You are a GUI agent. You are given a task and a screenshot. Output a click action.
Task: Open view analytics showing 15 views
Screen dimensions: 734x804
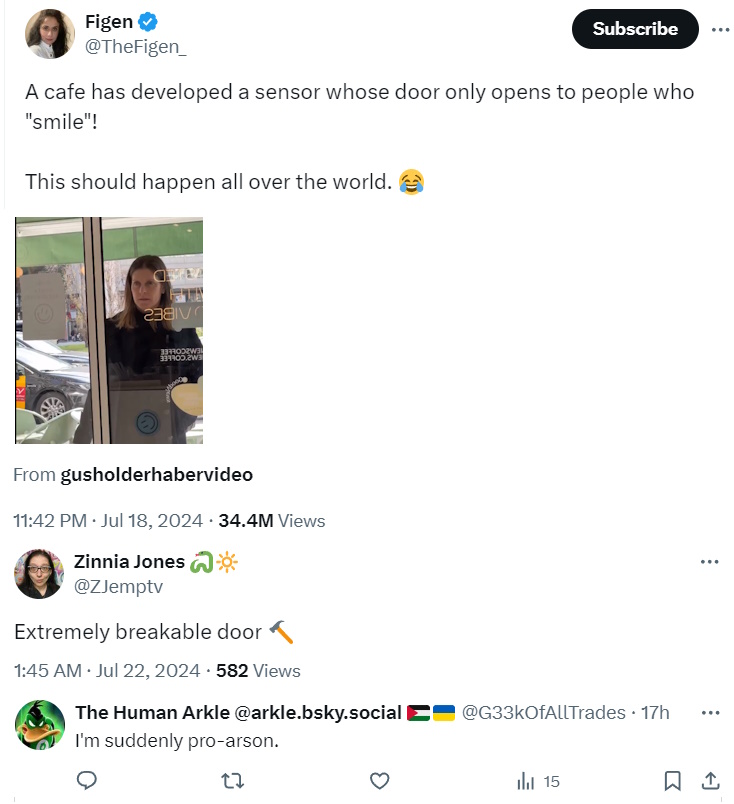pyautogui.click(x=537, y=780)
